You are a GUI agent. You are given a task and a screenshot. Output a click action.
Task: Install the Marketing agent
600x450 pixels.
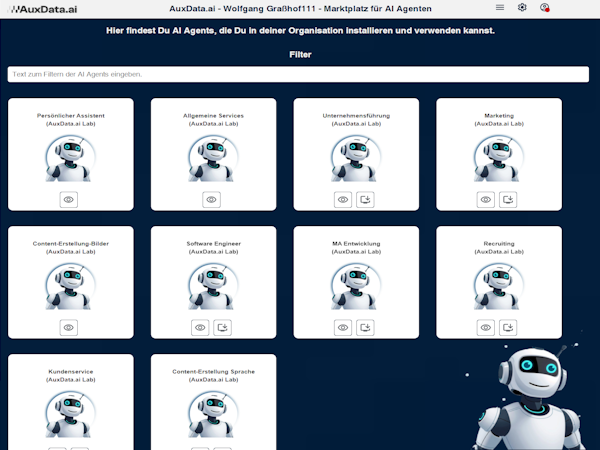click(x=509, y=199)
